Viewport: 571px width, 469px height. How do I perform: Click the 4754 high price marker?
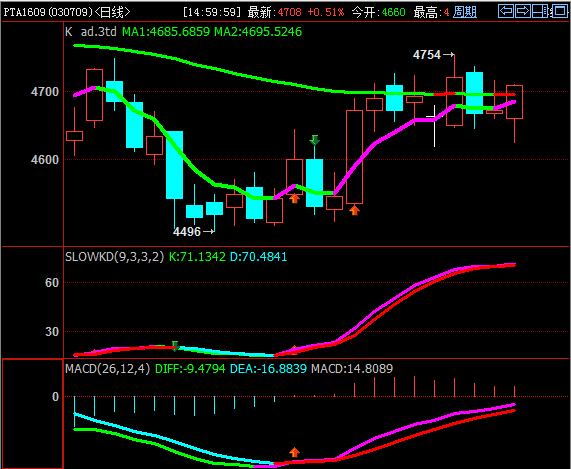click(433, 55)
